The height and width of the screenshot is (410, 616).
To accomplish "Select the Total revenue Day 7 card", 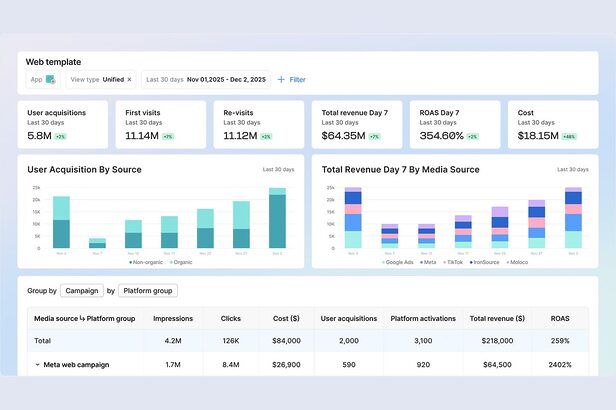I will click(x=357, y=124).
